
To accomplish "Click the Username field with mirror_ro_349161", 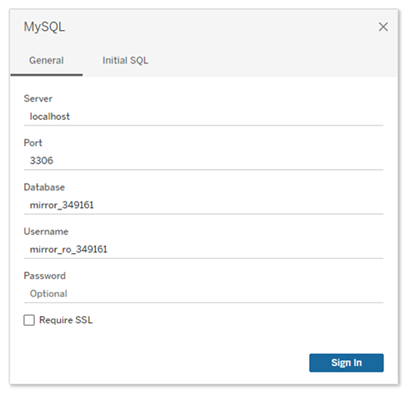I will click(x=204, y=250).
